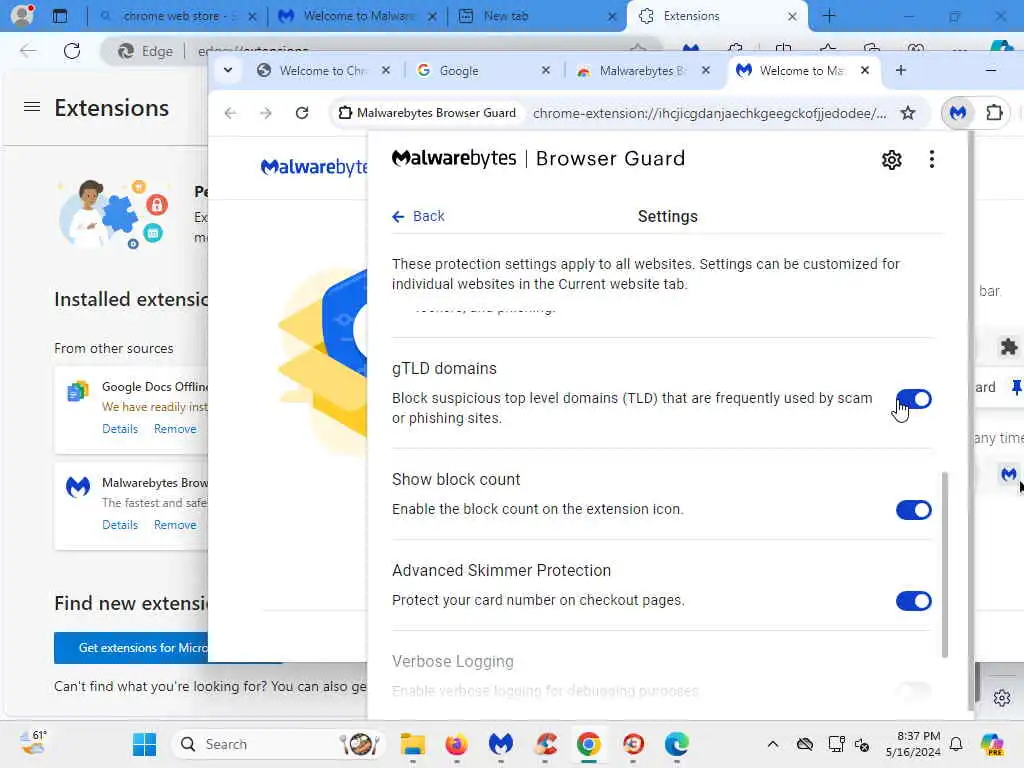Open a new Chrome tab
The height and width of the screenshot is (768, 1024).
(x=901, y=70)
